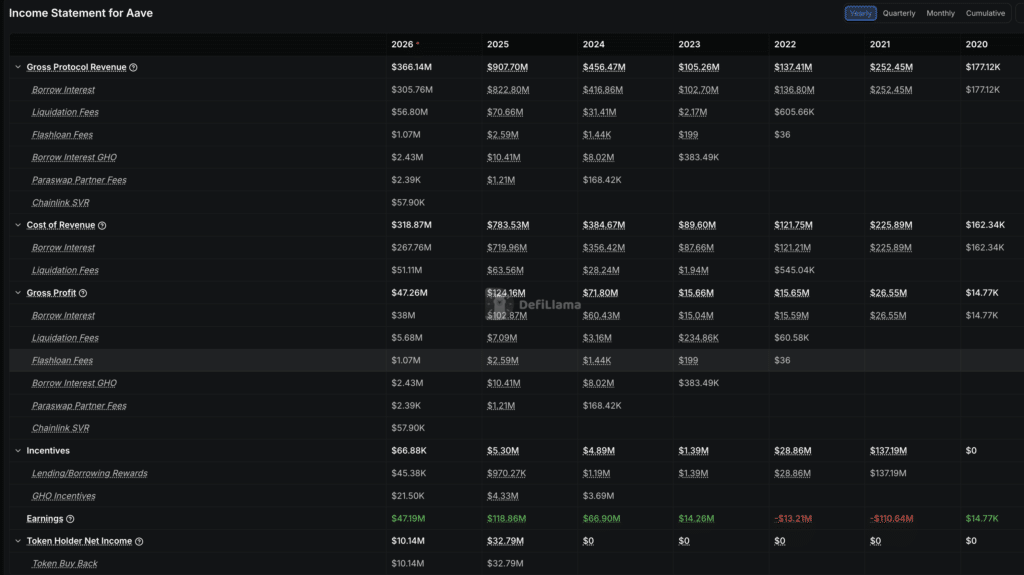Click the $15.66M Gross Profit 2023 value

coord(696,293)
